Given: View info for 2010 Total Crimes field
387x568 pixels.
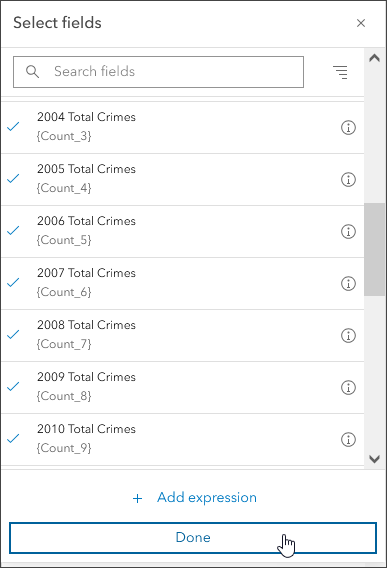Looking at the screenshot, I should tap(348, 439).
